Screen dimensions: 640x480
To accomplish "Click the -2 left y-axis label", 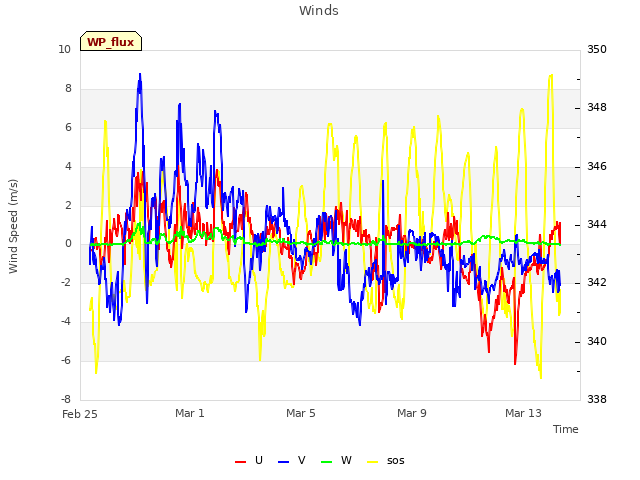I will [66, 282].
